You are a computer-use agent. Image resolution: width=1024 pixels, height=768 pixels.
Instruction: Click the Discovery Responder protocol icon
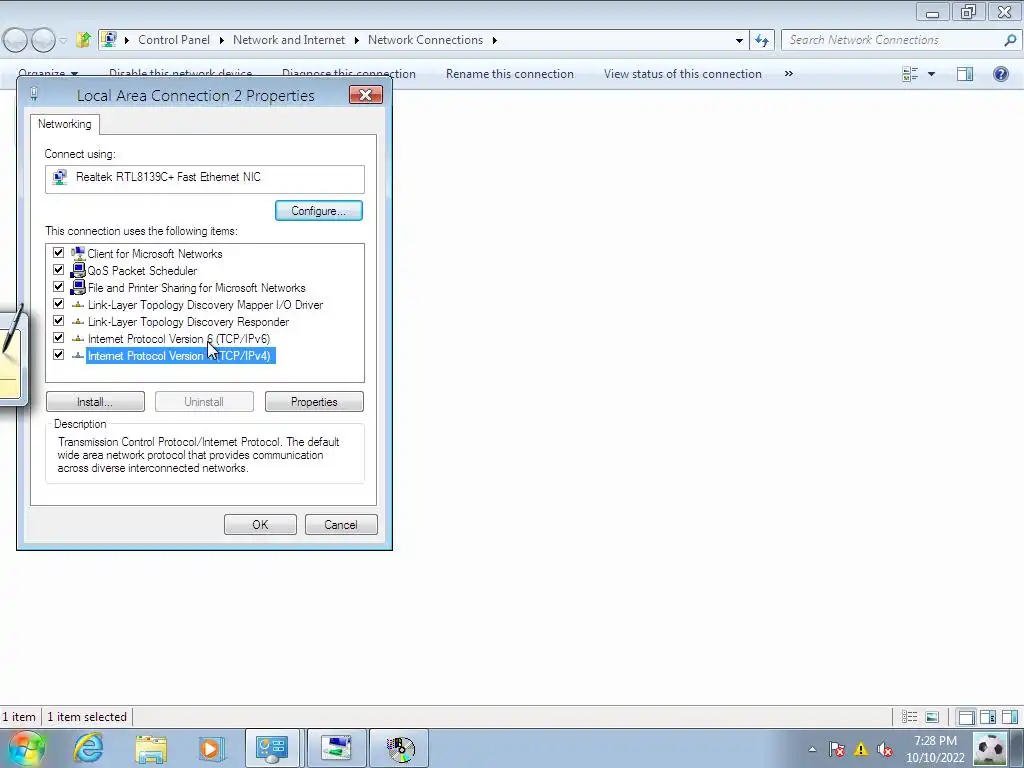78,321
